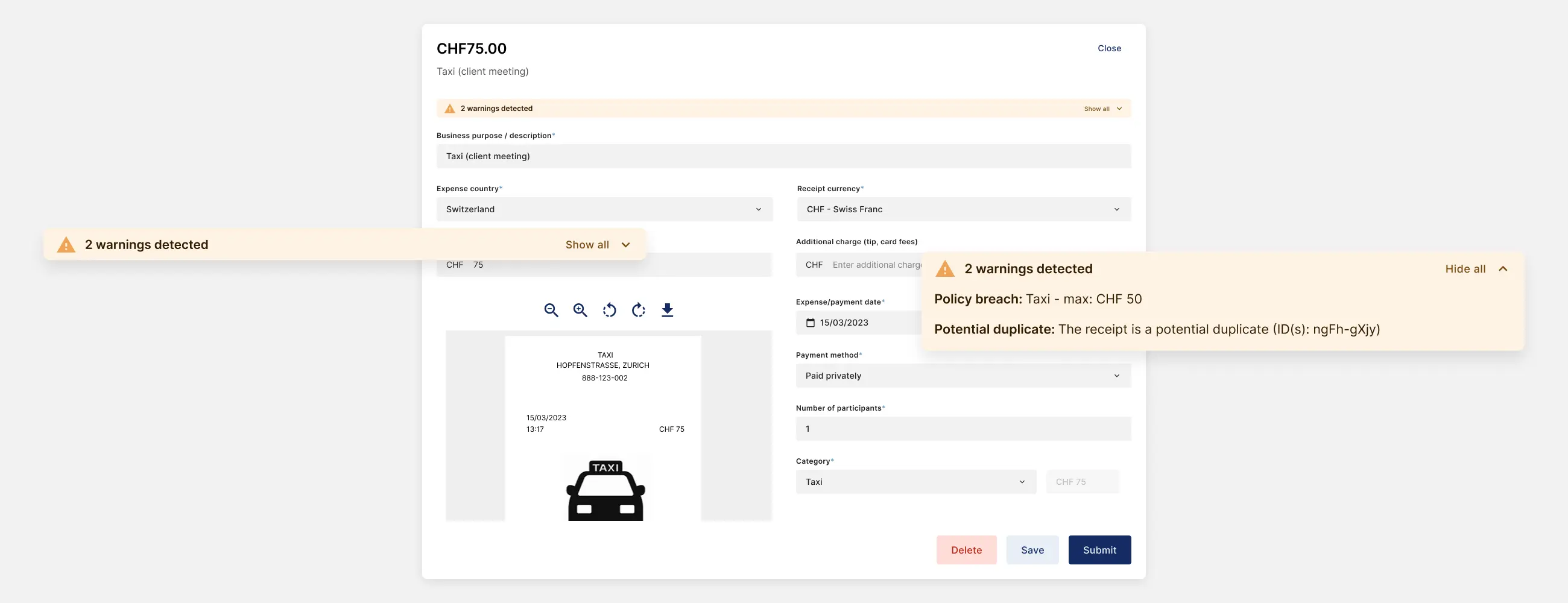Screen dimensions: 1568x603
Task: Download the receipt image
Action: click(667, 311)
